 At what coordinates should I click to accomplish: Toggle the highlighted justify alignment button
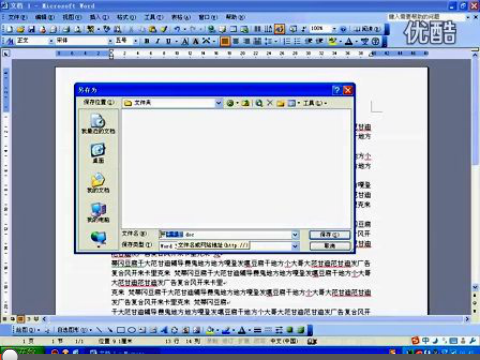[225, 41]
